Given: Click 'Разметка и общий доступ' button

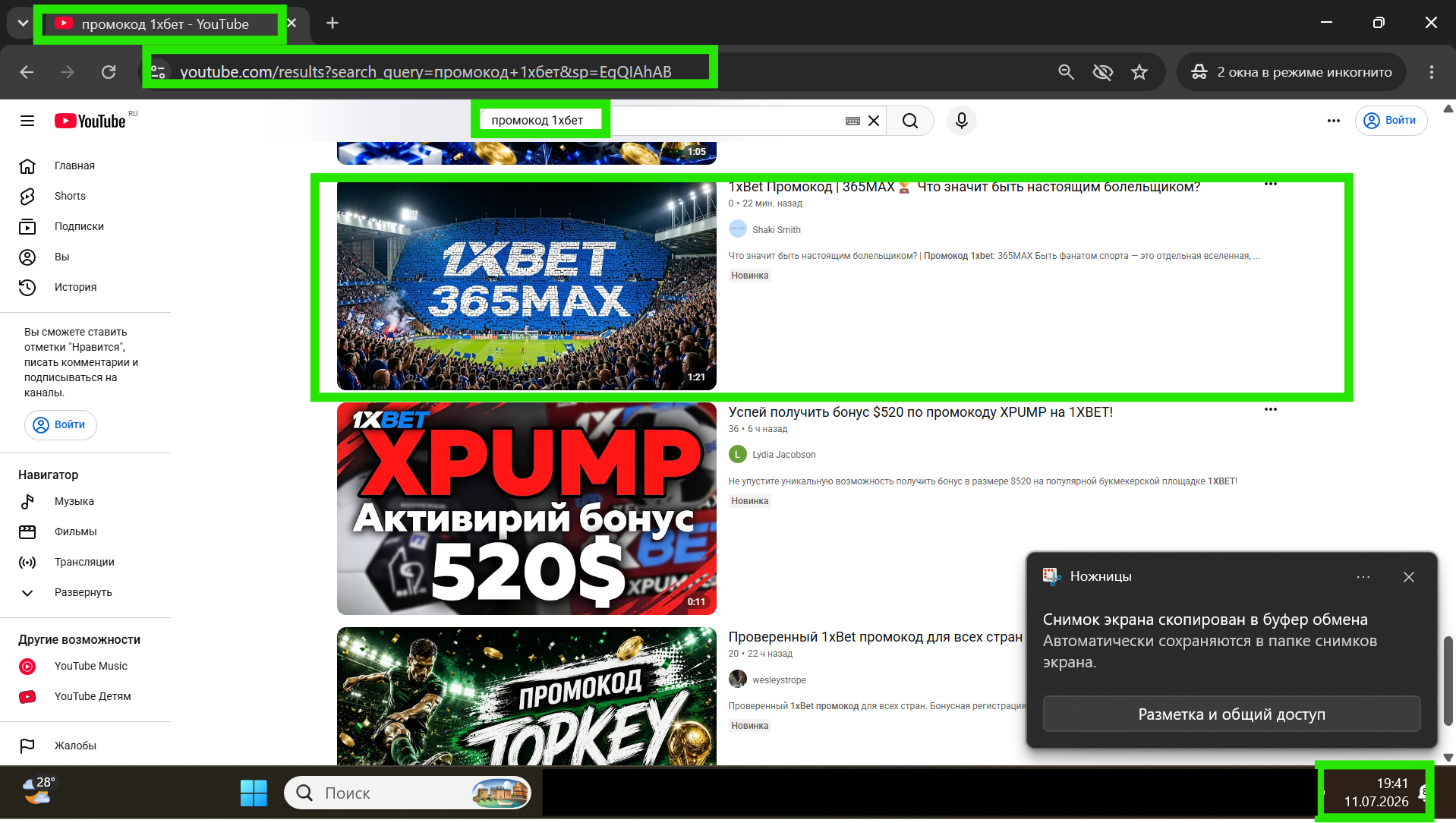Looking at the screenshot, I should coord(1231,714).
